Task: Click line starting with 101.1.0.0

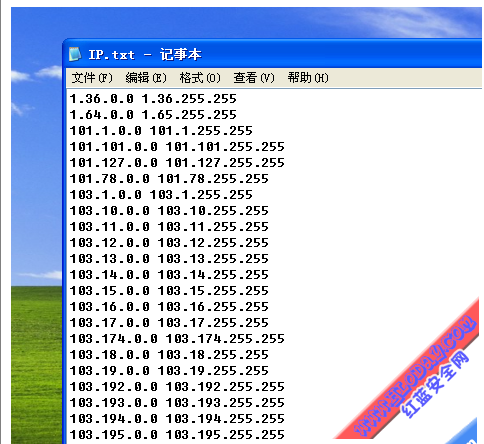Action: [x=161, y=131]
